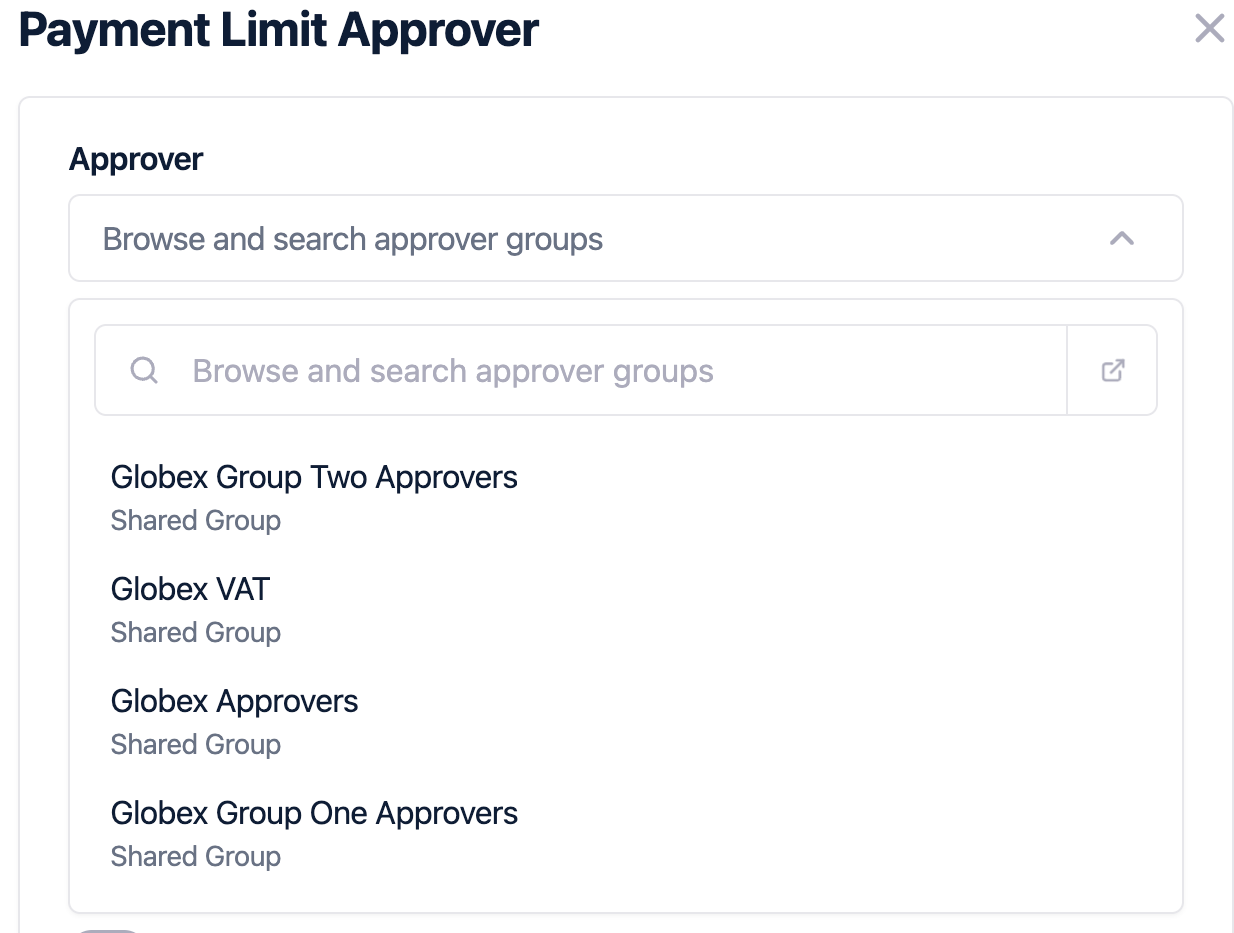Collapse the approver dropdown with the chevron
The image size is (1234, 933).
point(1122,239)
